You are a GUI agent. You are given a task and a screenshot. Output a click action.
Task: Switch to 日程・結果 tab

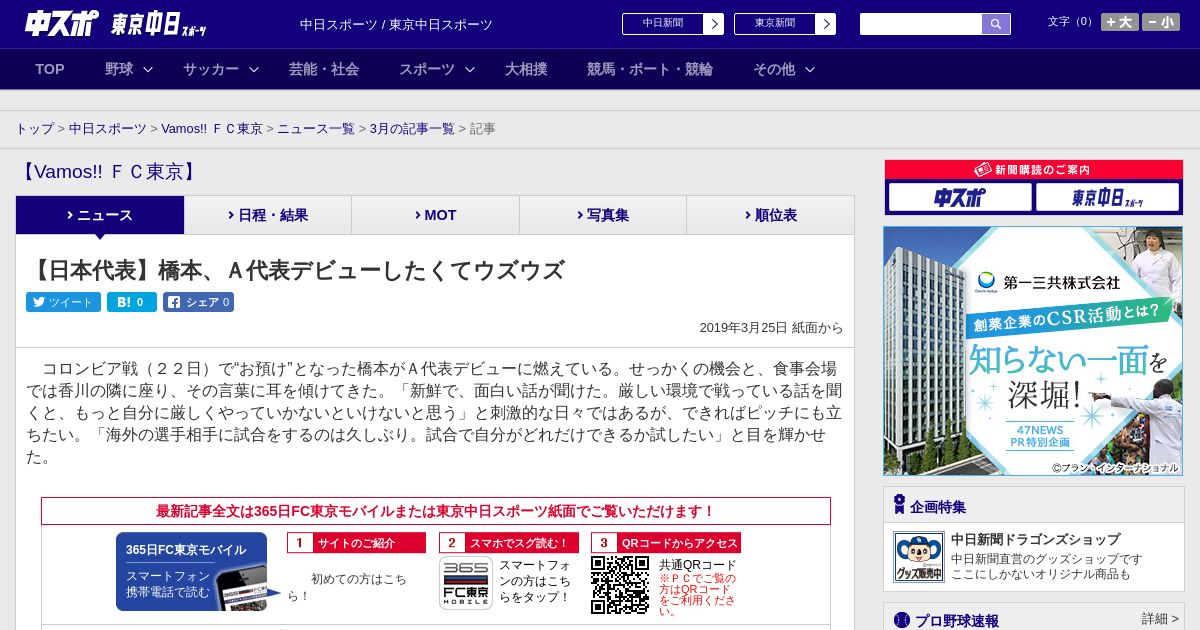[268, 215]
